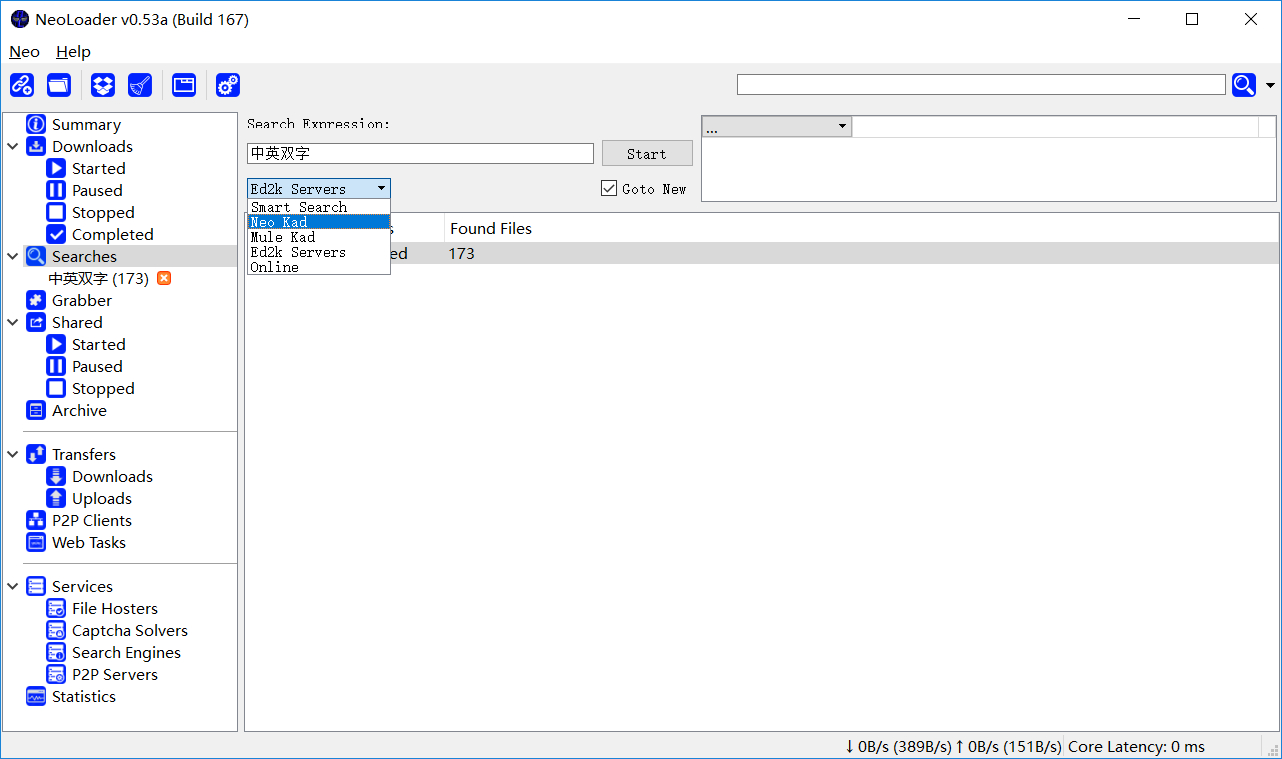This screenshot has height=759, width=1282.
Task: Choose Online from the dropdown list
Action: 319,267
